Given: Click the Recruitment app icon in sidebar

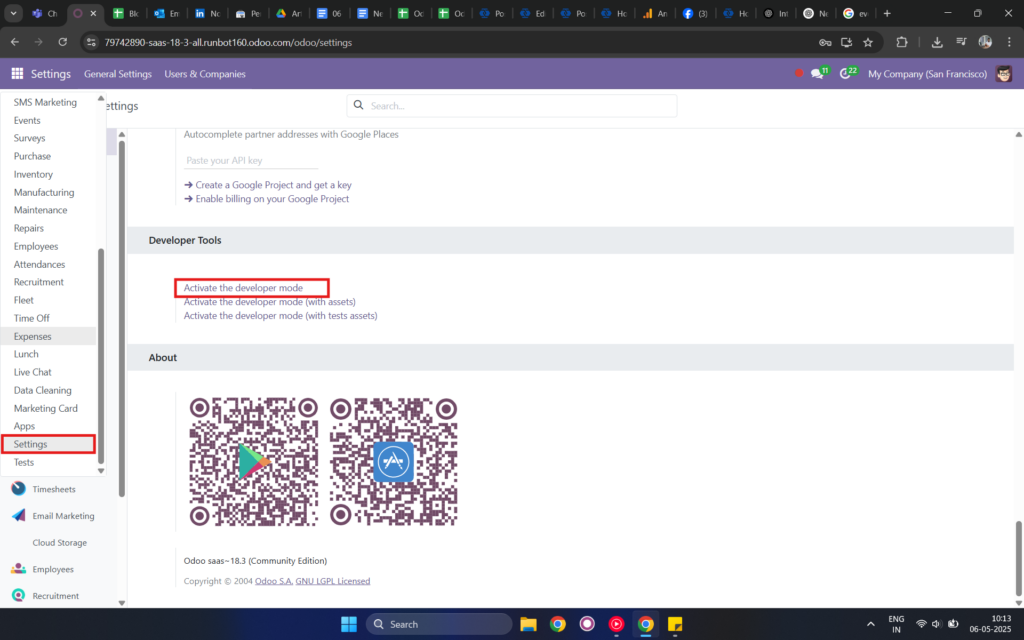Looking at the screenshot, I should 18,596.
